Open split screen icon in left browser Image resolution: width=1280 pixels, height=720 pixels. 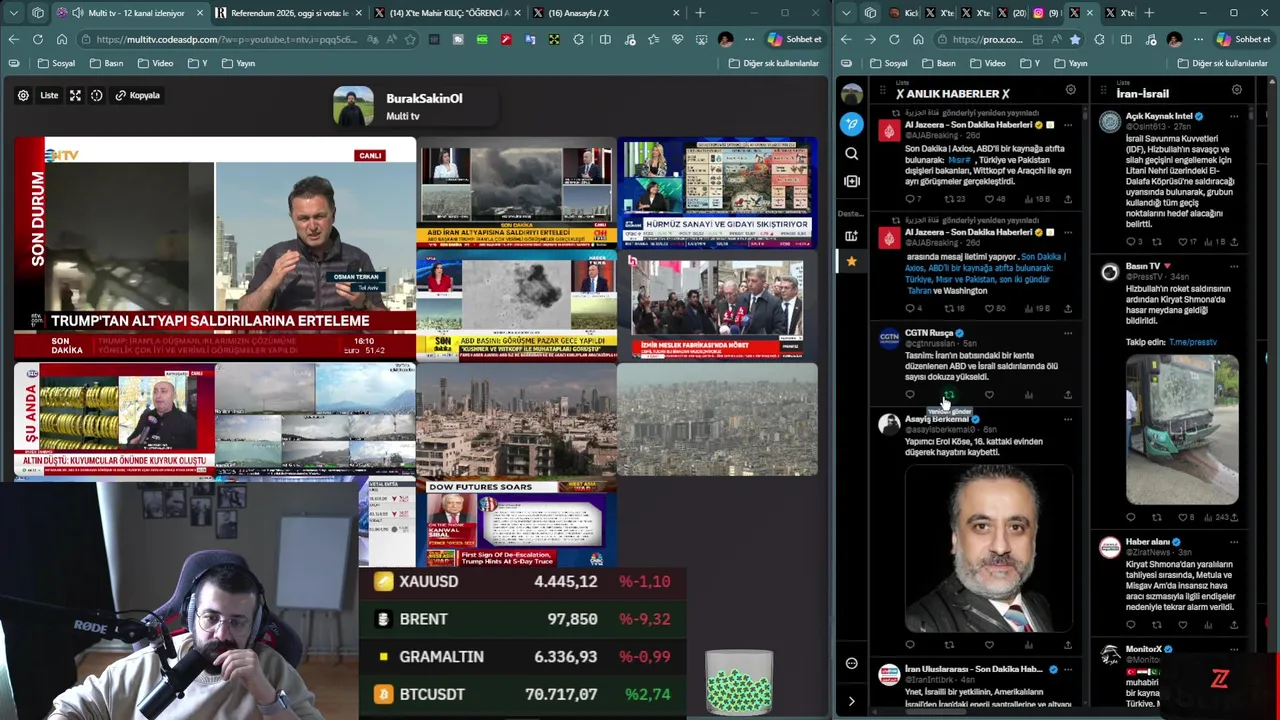pyautogui.click(x=605, y=39)
